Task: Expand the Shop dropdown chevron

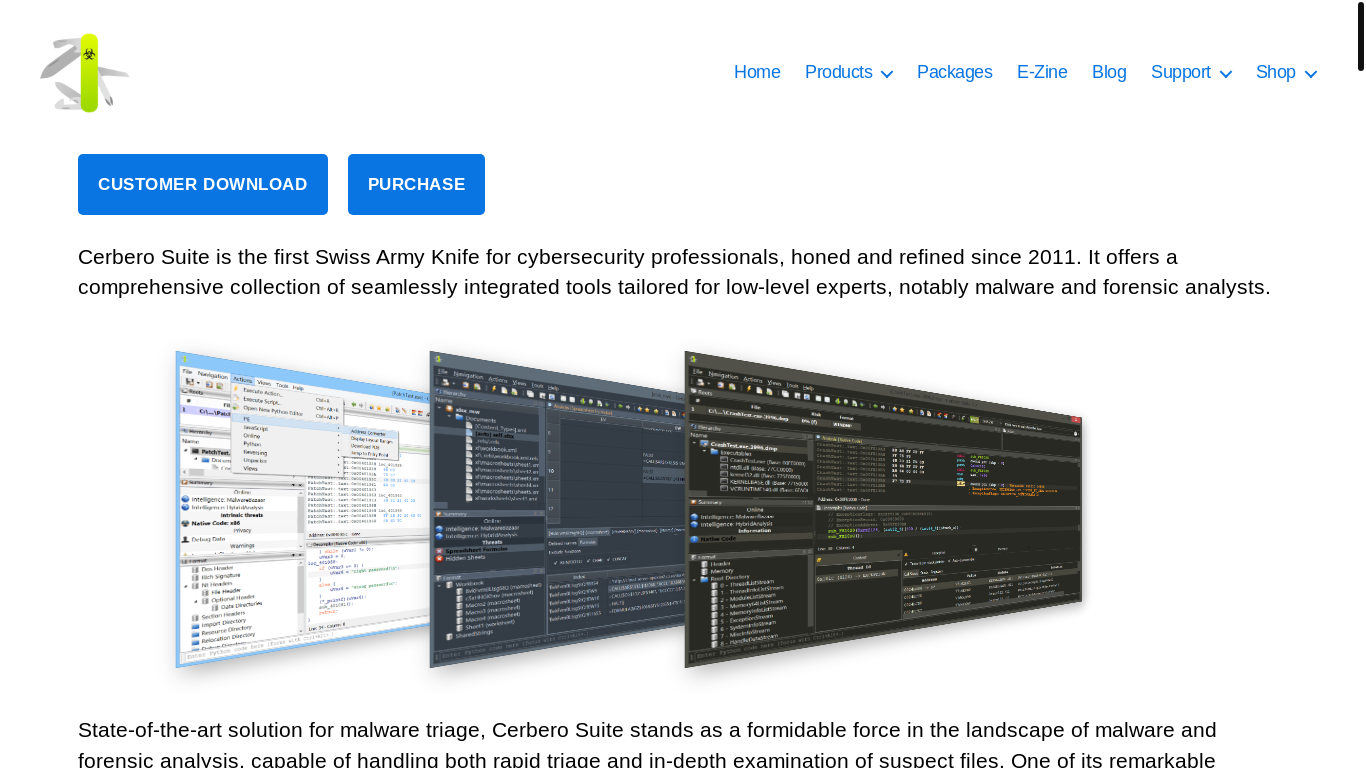Action: click(1310, 73)
